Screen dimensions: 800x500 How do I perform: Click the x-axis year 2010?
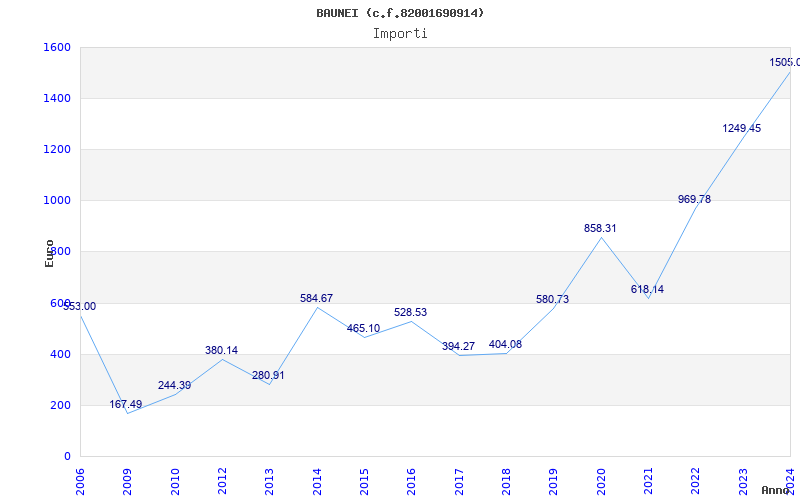pos(175,482)
